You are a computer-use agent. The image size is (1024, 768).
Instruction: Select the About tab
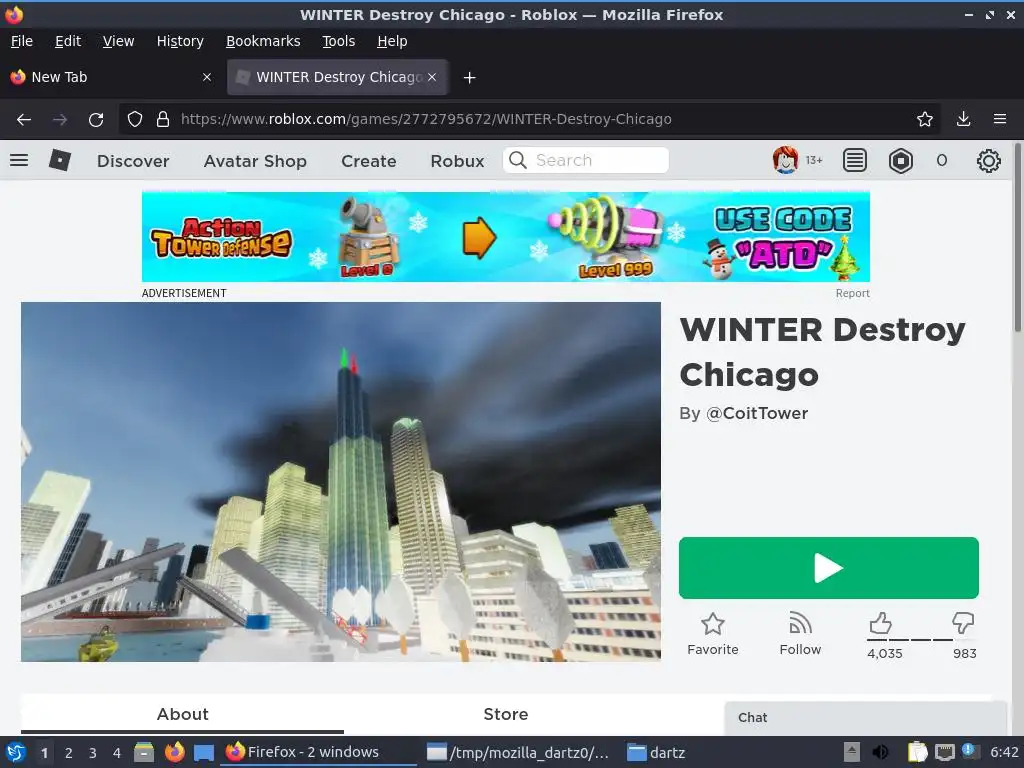click(182, 714)
